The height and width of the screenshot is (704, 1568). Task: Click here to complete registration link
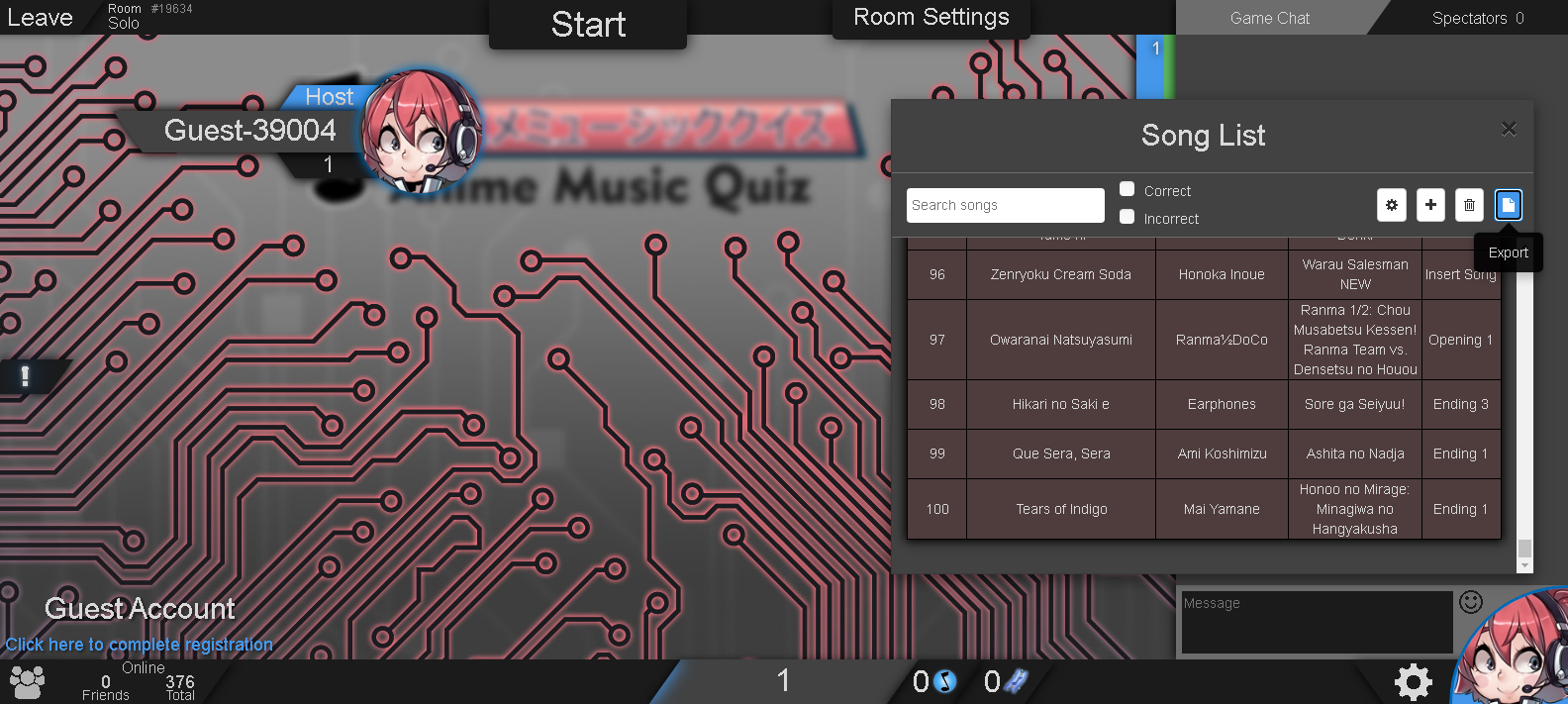click(140, 645)
